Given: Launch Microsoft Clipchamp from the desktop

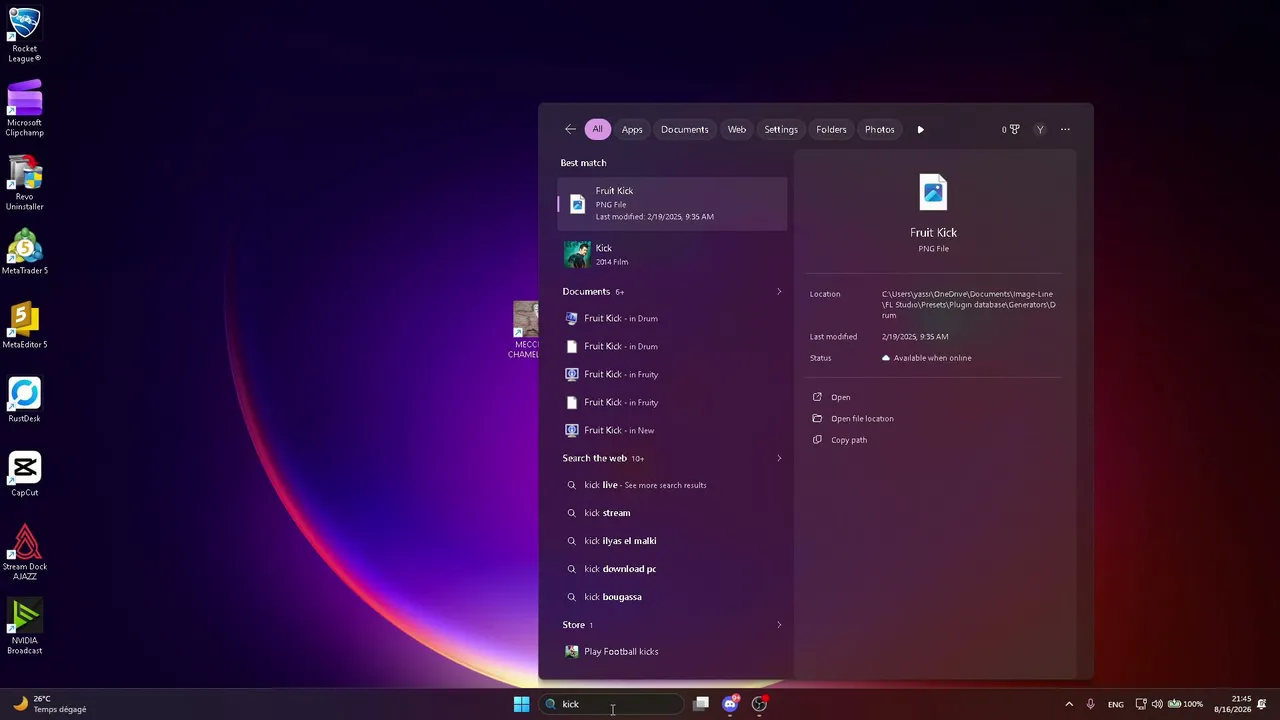Looking at the screenshot, I should point(24,109).
